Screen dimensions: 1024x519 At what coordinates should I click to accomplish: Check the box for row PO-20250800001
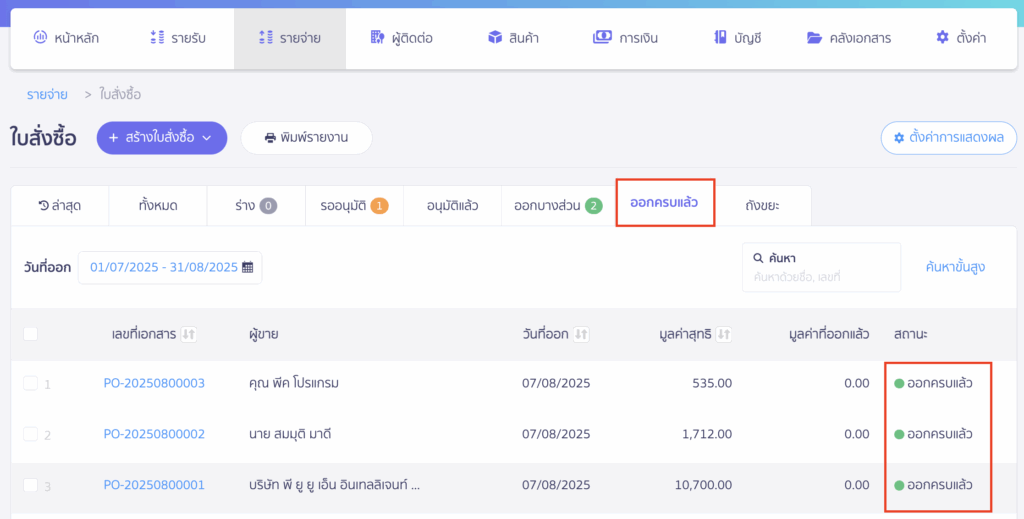pos(30,485)
